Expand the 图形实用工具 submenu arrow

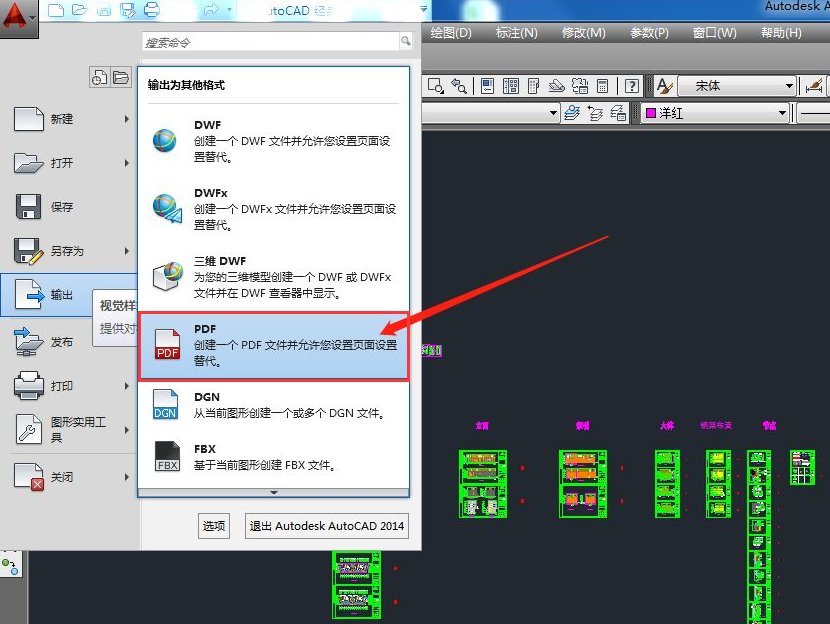pos(127,429)
